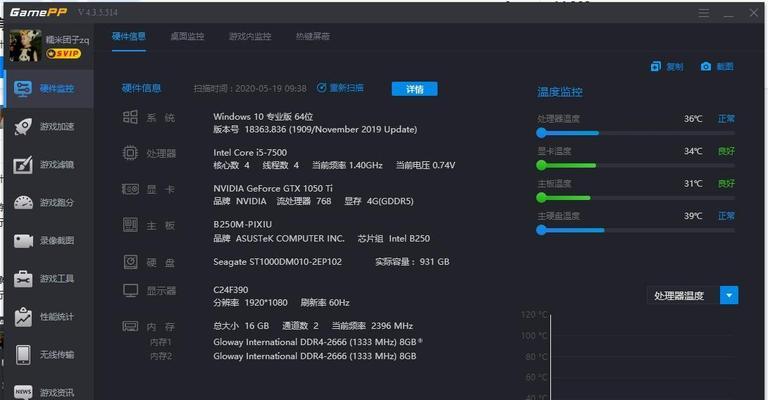
Task: Click the B250M-PIXIU motherboard name
Action: pos(242,224)
